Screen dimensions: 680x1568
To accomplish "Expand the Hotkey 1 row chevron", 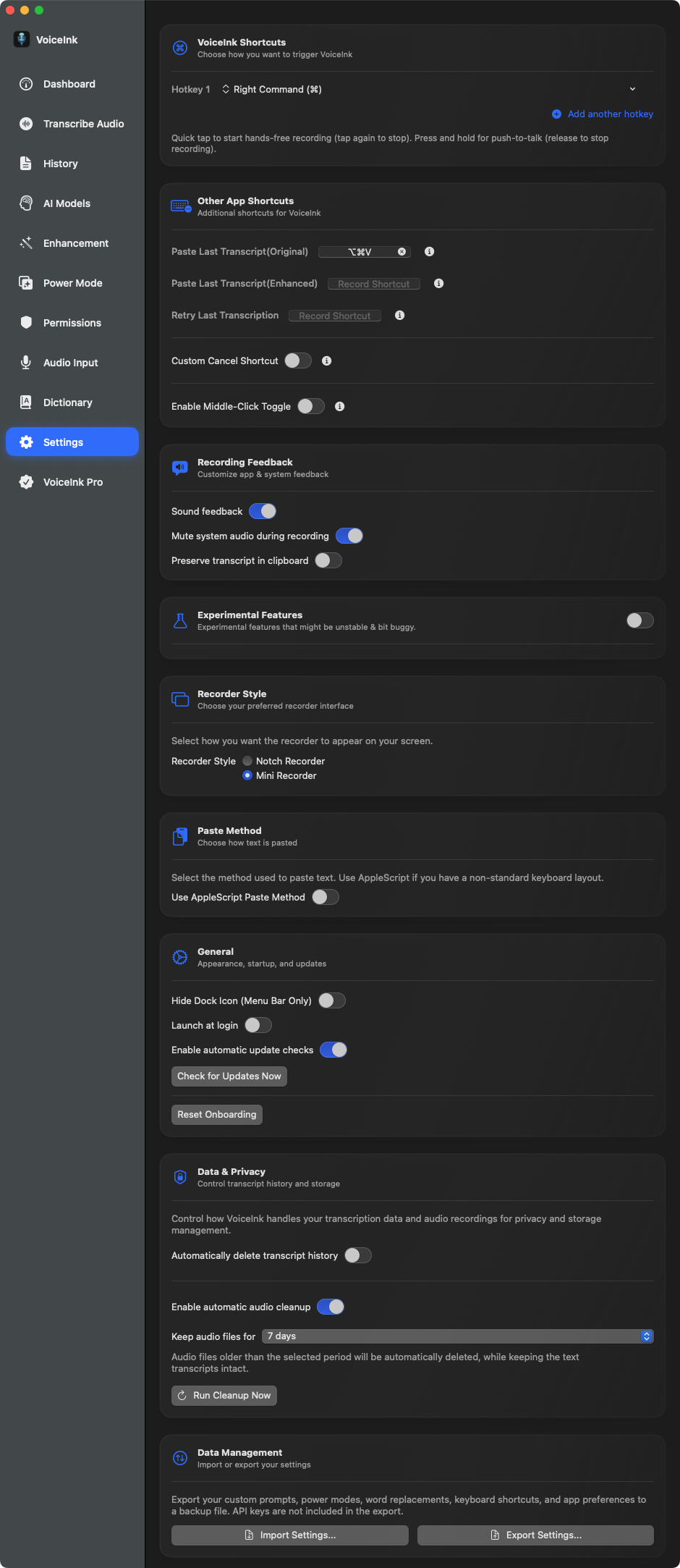I will [x=632, y=90].
